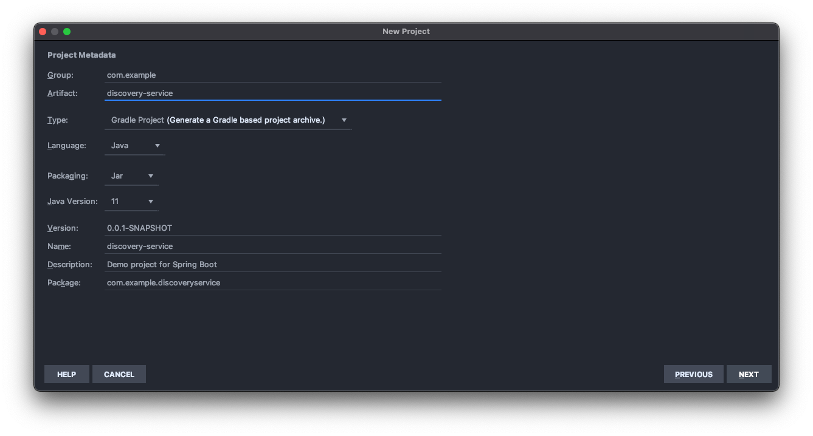This screenshot has height=436, width=813.
Task: Click the Project Metadata heading
Action: click(x=81, y=55)
